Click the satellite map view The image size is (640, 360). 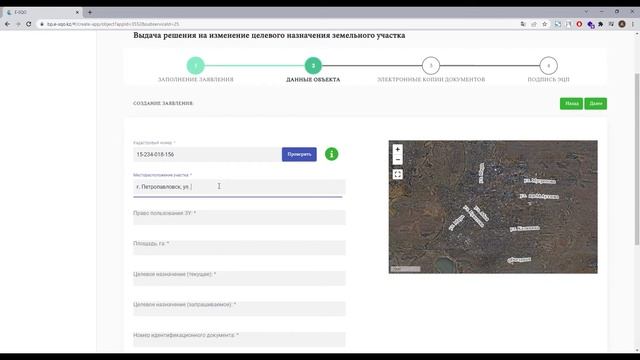[x=493, y=207]
